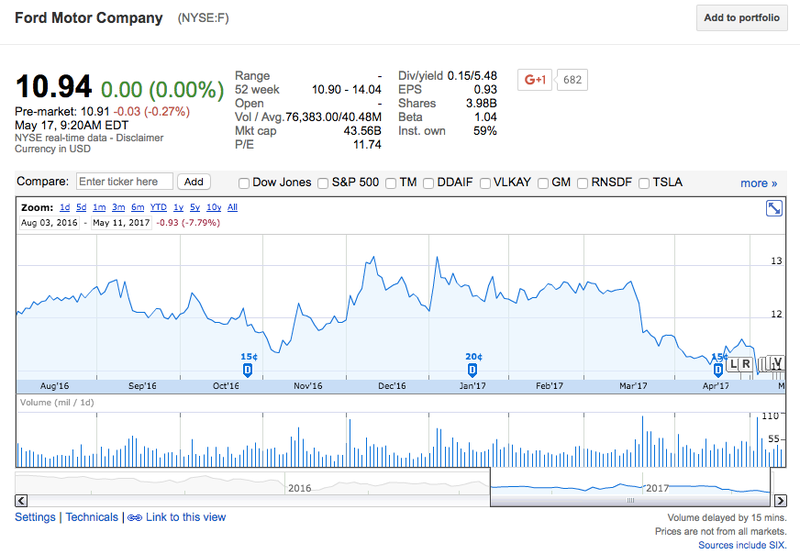Select the YTD zoom range

(158, 207)
